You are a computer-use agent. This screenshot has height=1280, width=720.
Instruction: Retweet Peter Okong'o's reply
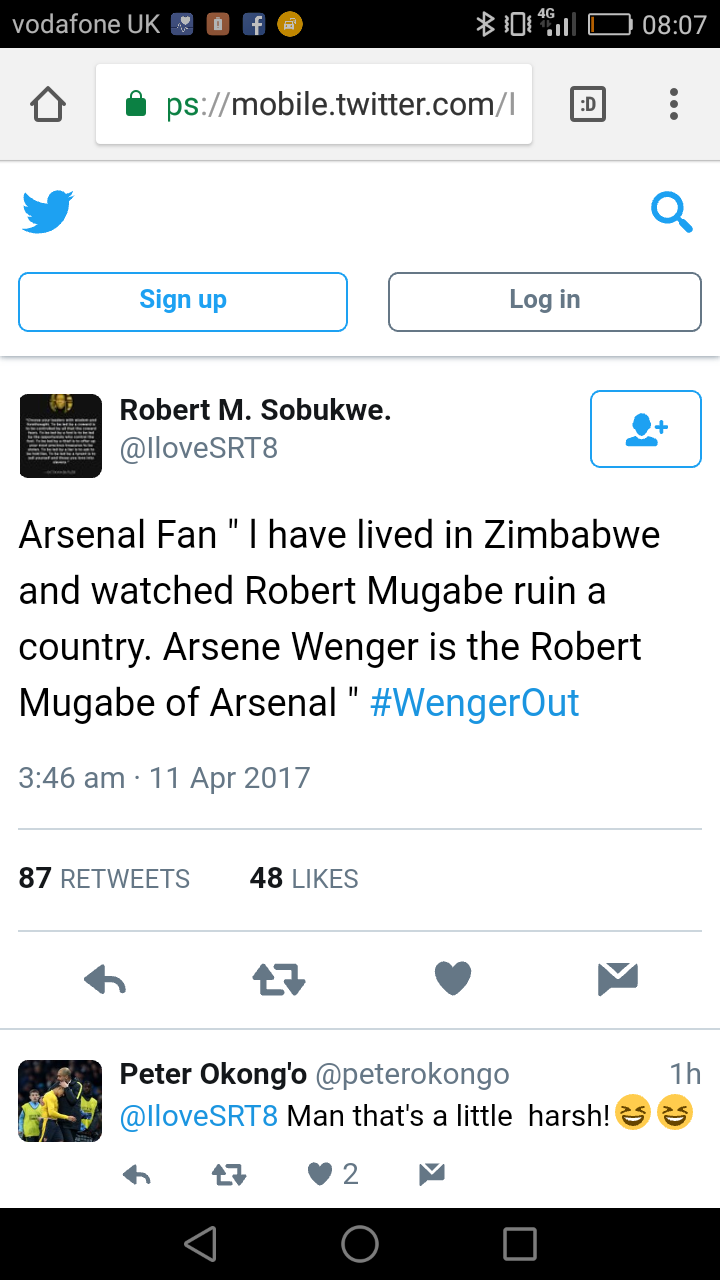pos(229,1174)
